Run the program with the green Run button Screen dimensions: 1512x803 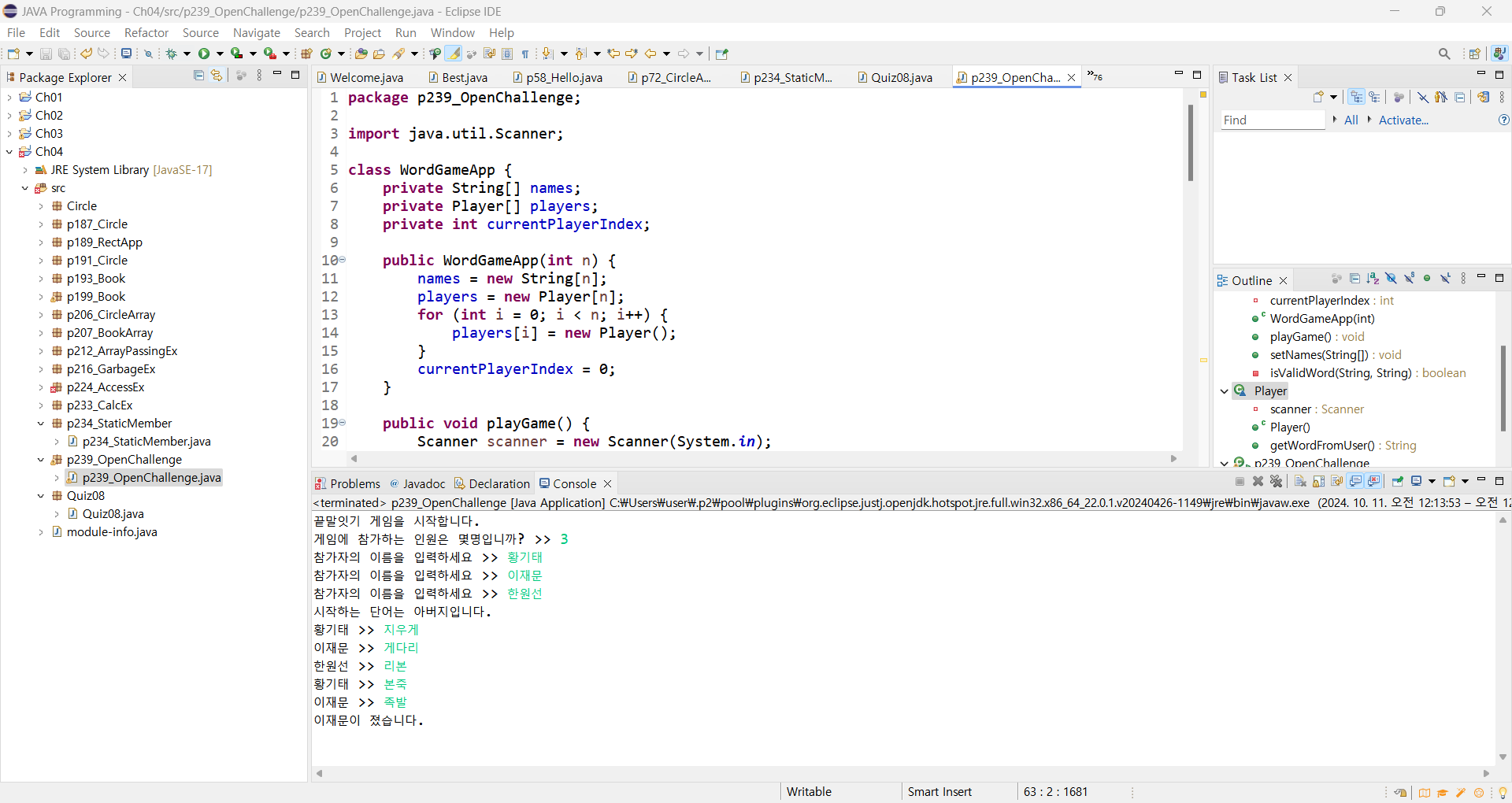tap(204, 54)
